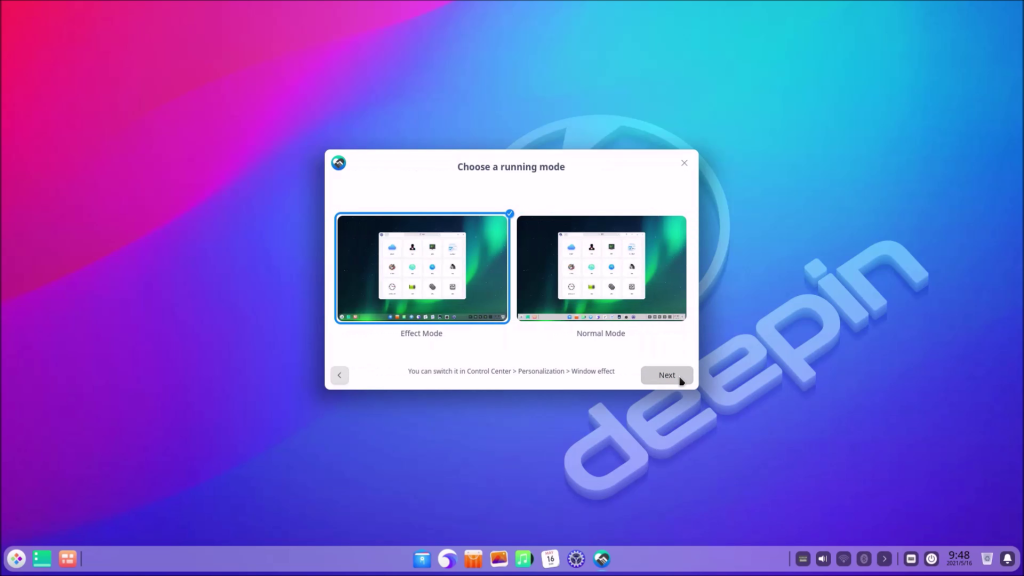Open the Calendar dock icon
The height and width of the screenshot is (576, 1024).
pyautogui.click(x=550, y=559)
